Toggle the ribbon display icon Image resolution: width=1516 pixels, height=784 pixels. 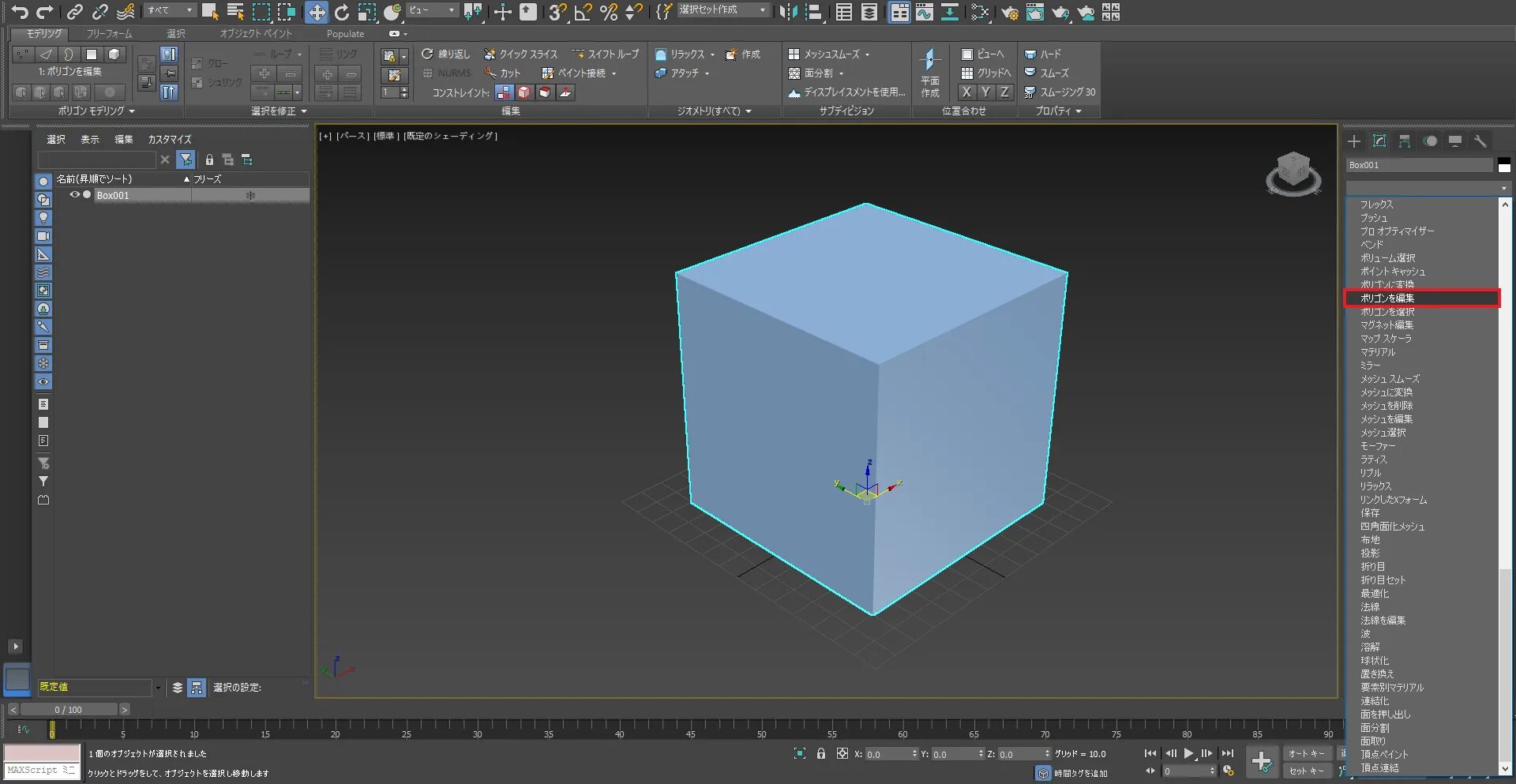pyautogui.click(x=899, y=12)
